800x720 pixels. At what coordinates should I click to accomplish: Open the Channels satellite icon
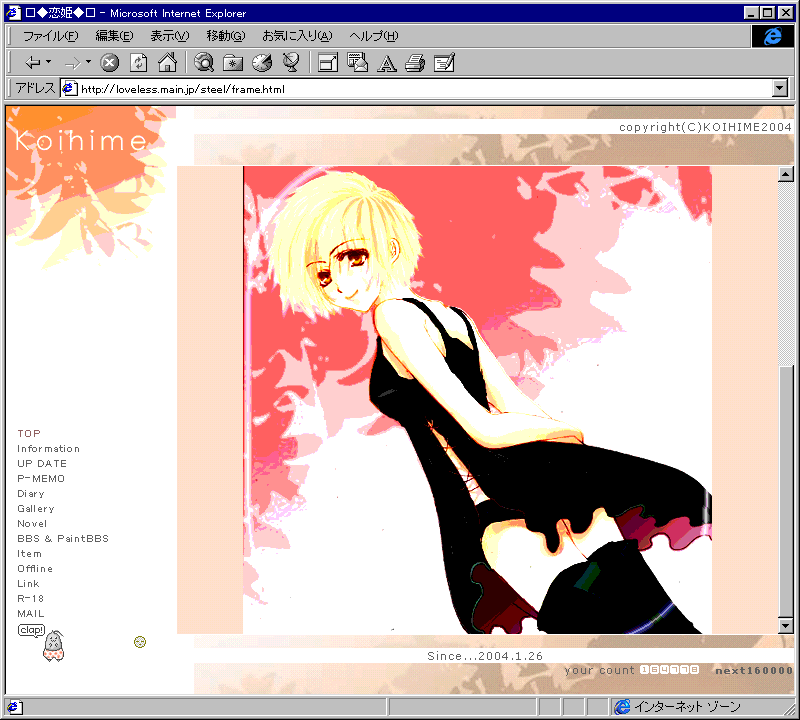pyautogui.click(x=291, y=63)
